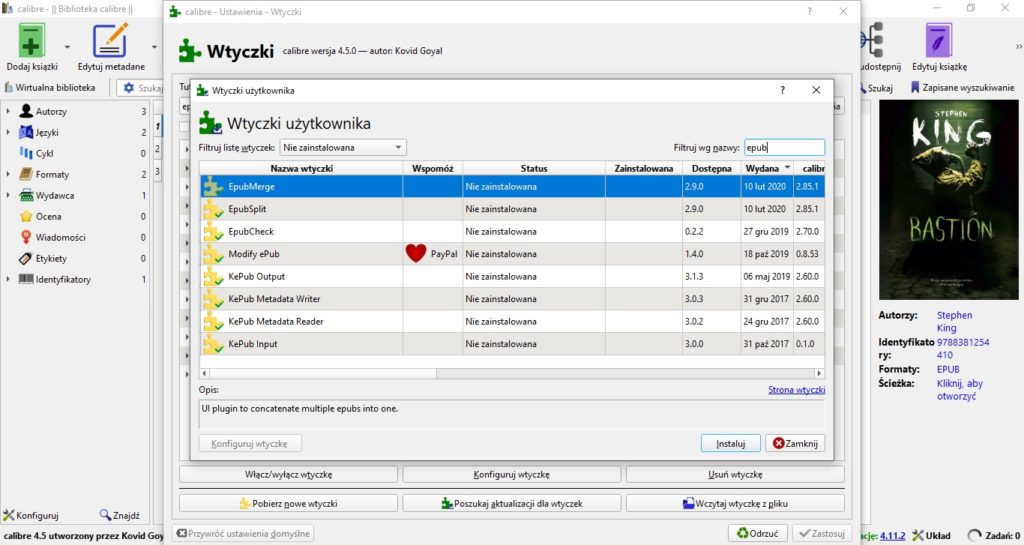Expand the Wydawca tree node

pos(8,195)
